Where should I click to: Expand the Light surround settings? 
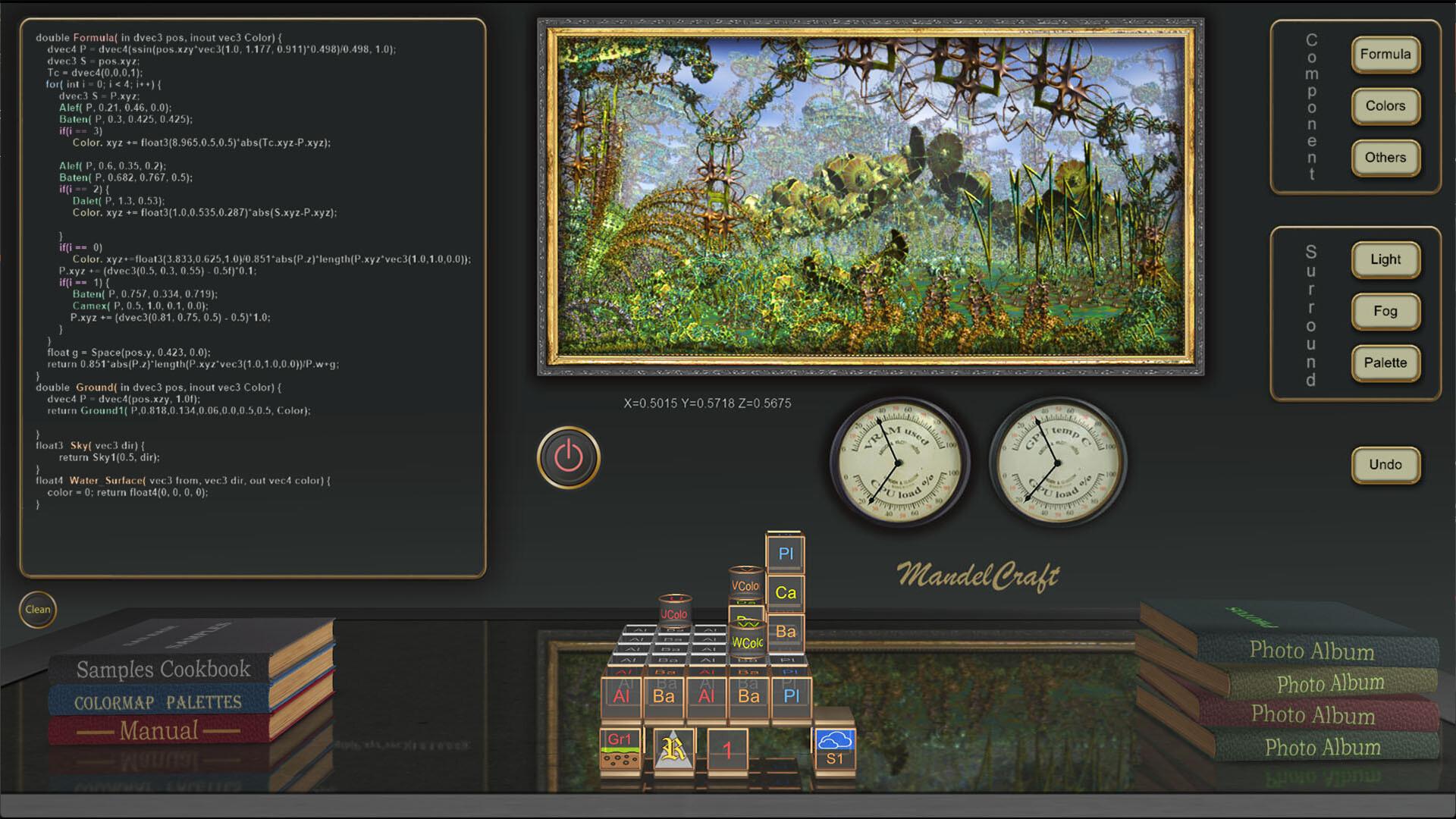tap(1385, 259)
